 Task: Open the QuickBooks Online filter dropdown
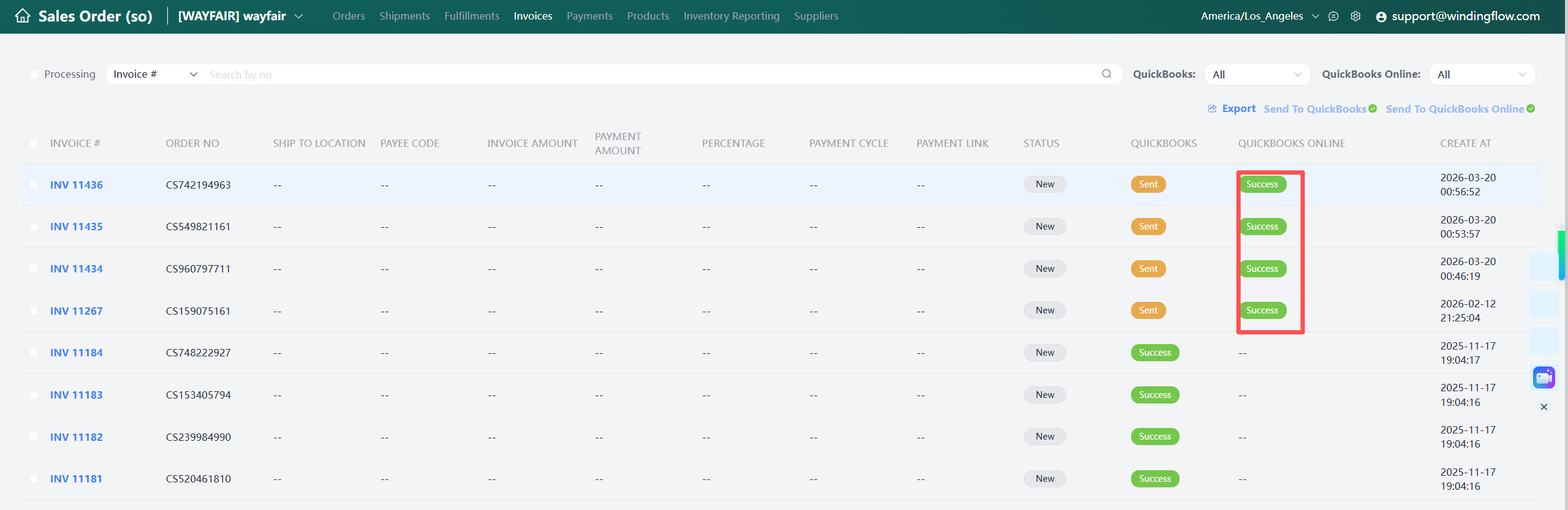point(1482,75)
